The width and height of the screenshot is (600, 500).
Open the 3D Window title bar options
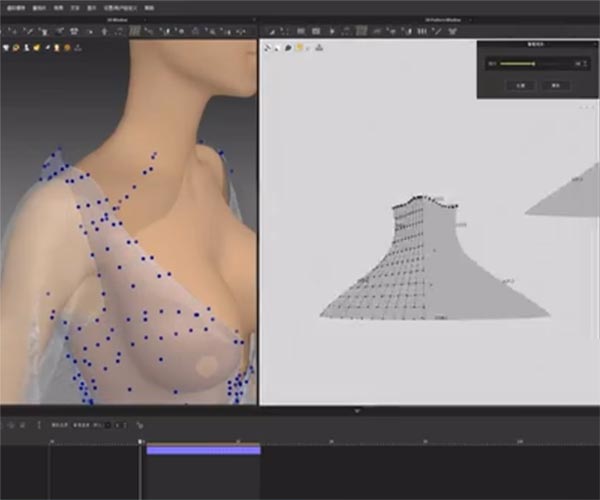[129, 19]
